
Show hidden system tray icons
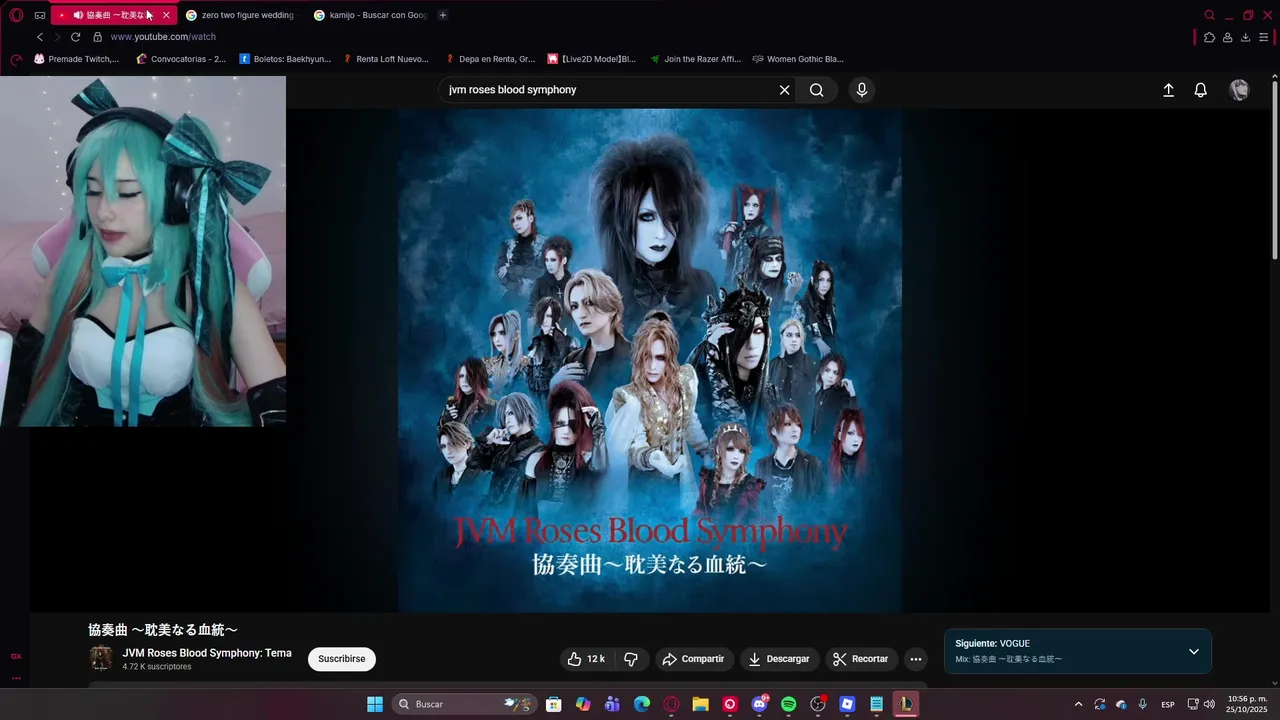pyautogui.click(x=1078, y=704)
